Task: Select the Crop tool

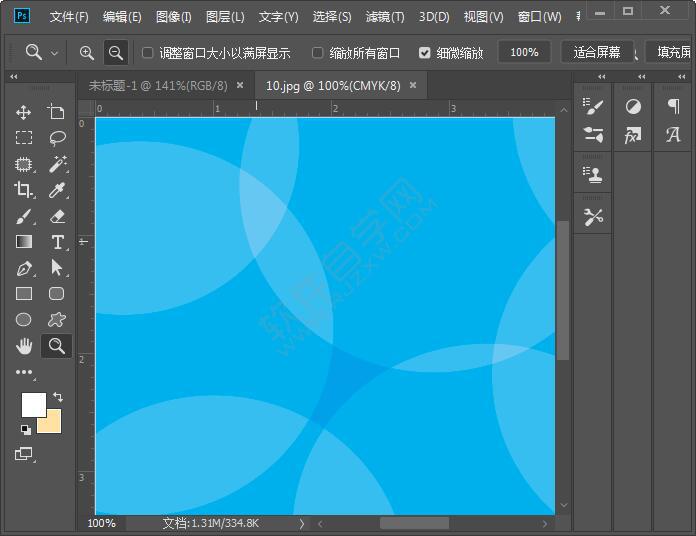Action: (x=24, y=190)
